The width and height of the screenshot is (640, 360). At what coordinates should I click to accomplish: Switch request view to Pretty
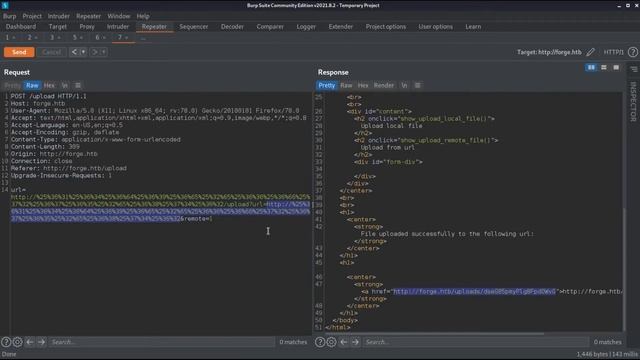(12, 85)
